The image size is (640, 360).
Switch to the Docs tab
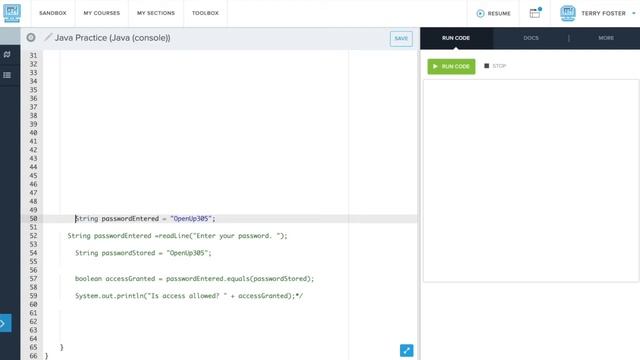(x=531, y=38)
